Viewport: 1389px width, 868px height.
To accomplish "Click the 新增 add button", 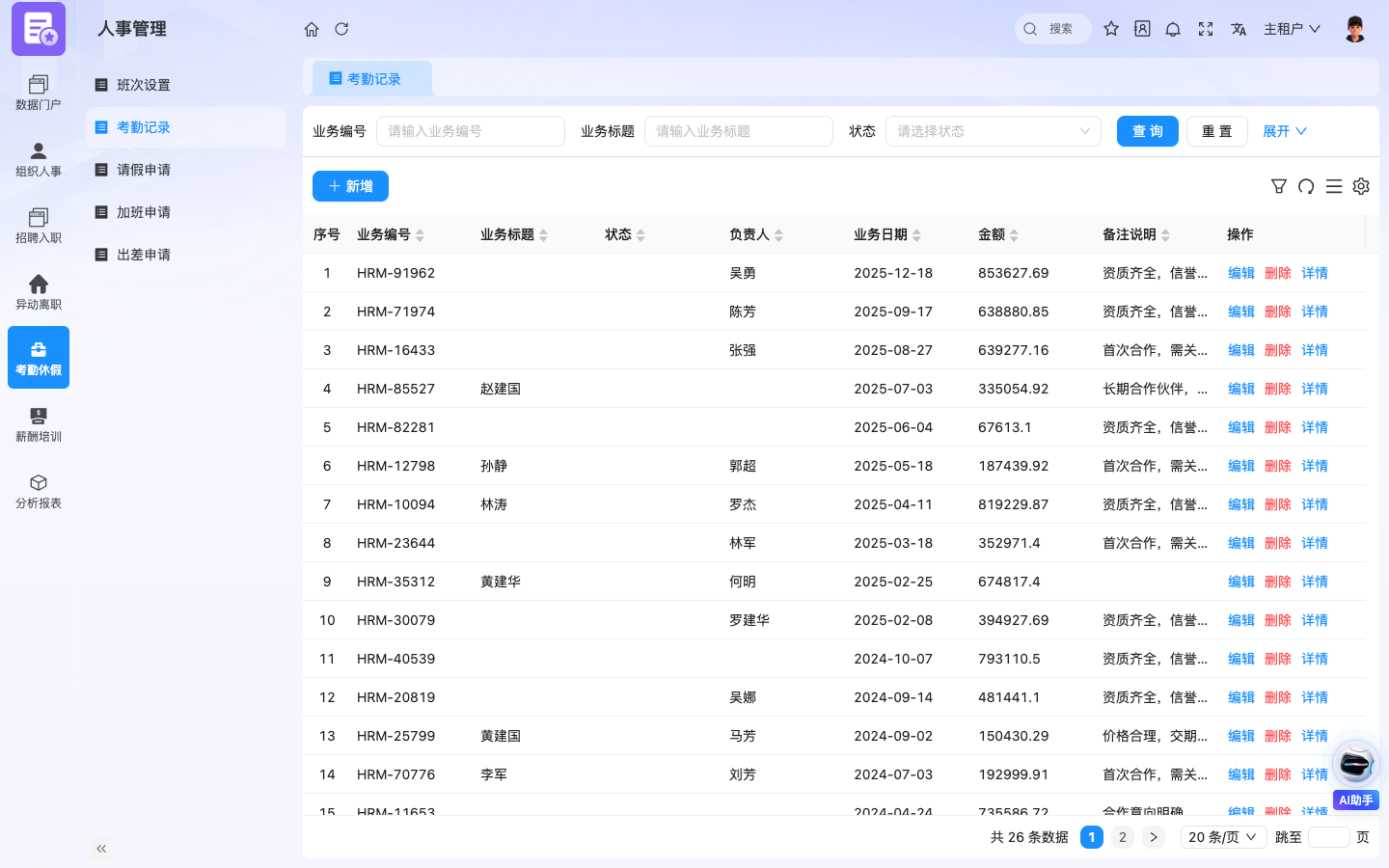I will 350,186.
